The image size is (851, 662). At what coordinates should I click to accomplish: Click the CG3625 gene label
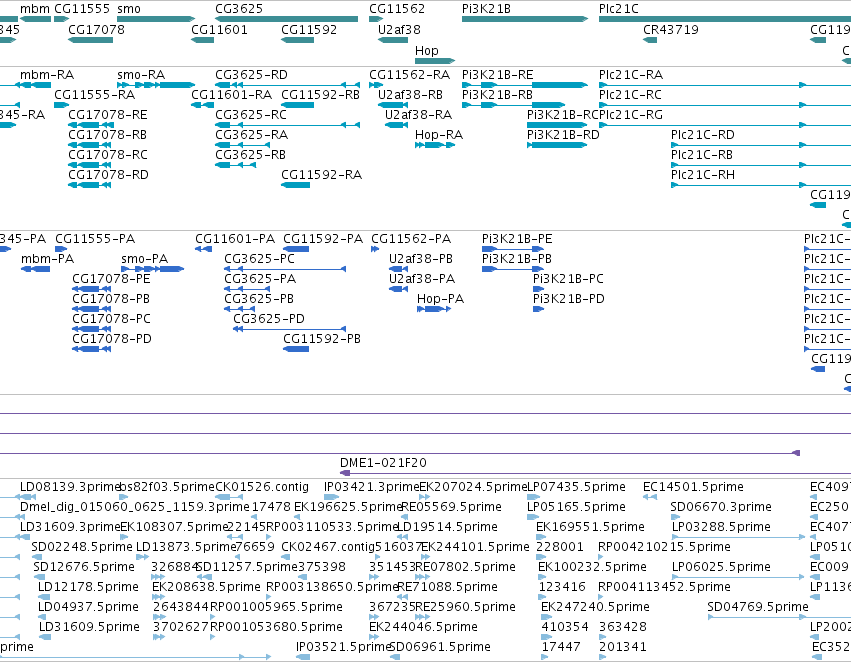click(239, 9)
